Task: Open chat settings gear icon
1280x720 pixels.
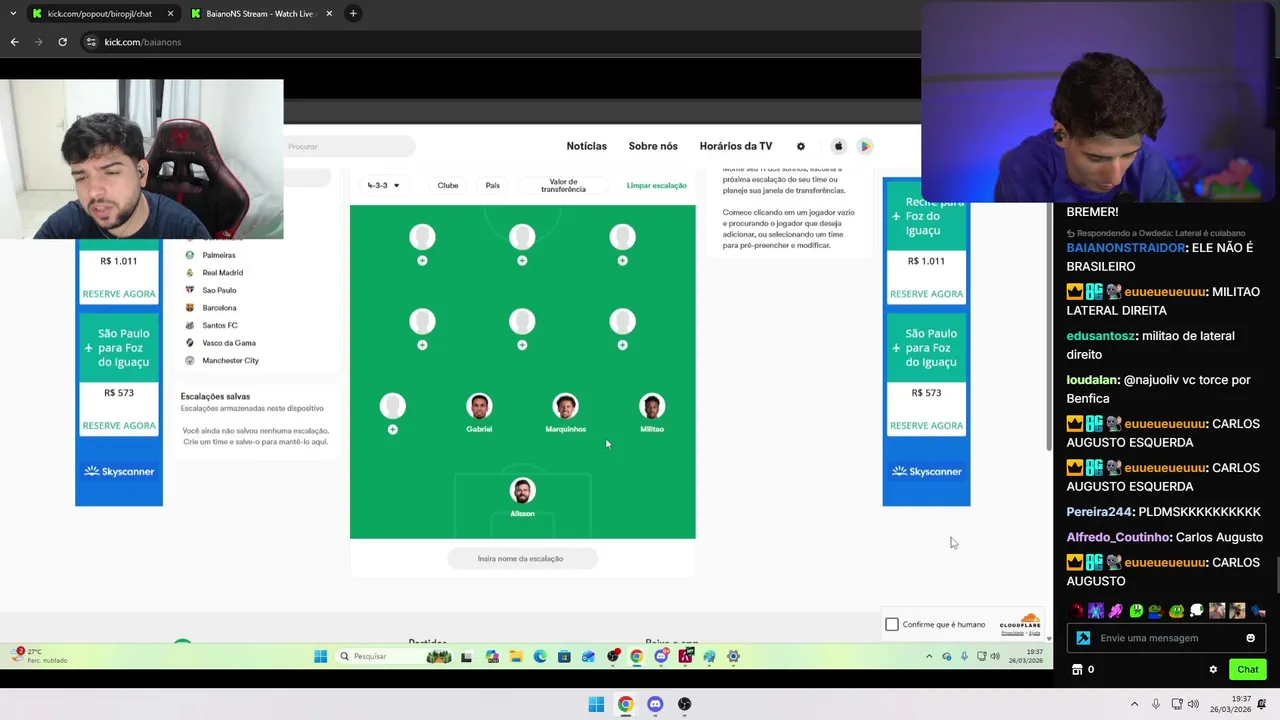Action: tap(1213, 670)
